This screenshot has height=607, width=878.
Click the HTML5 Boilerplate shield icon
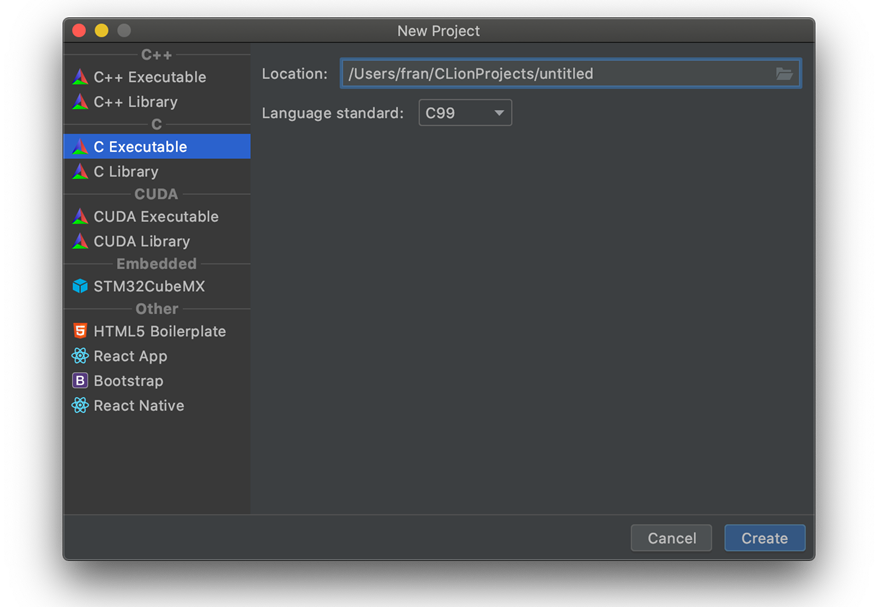coord(80,331)
